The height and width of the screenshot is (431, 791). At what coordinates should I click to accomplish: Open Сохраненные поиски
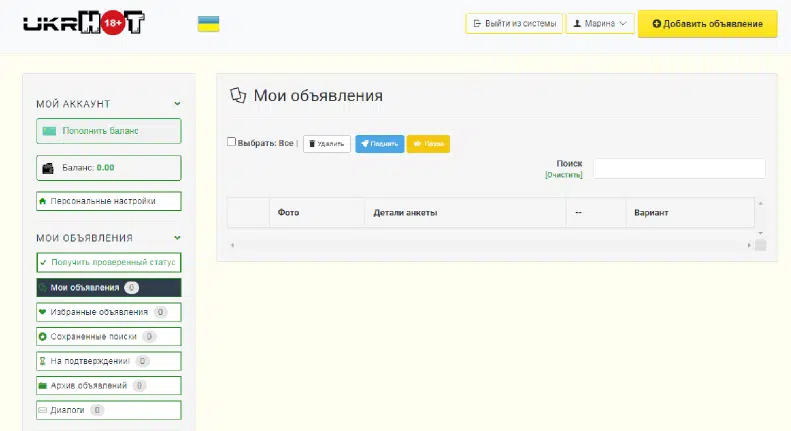[108, 337]
